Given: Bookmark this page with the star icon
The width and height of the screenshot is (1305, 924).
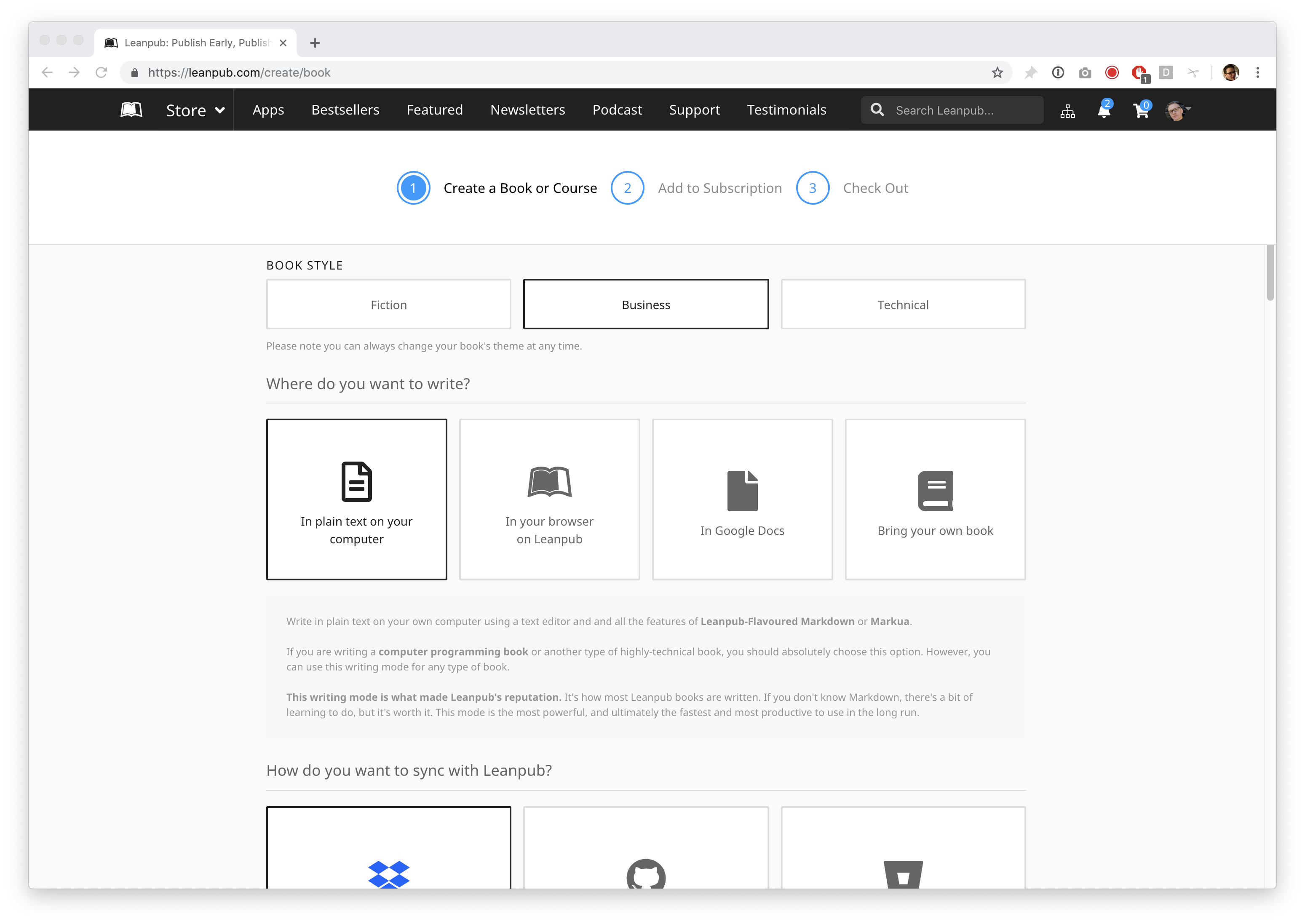Looking at the screenshot, I should coord(997,73).
